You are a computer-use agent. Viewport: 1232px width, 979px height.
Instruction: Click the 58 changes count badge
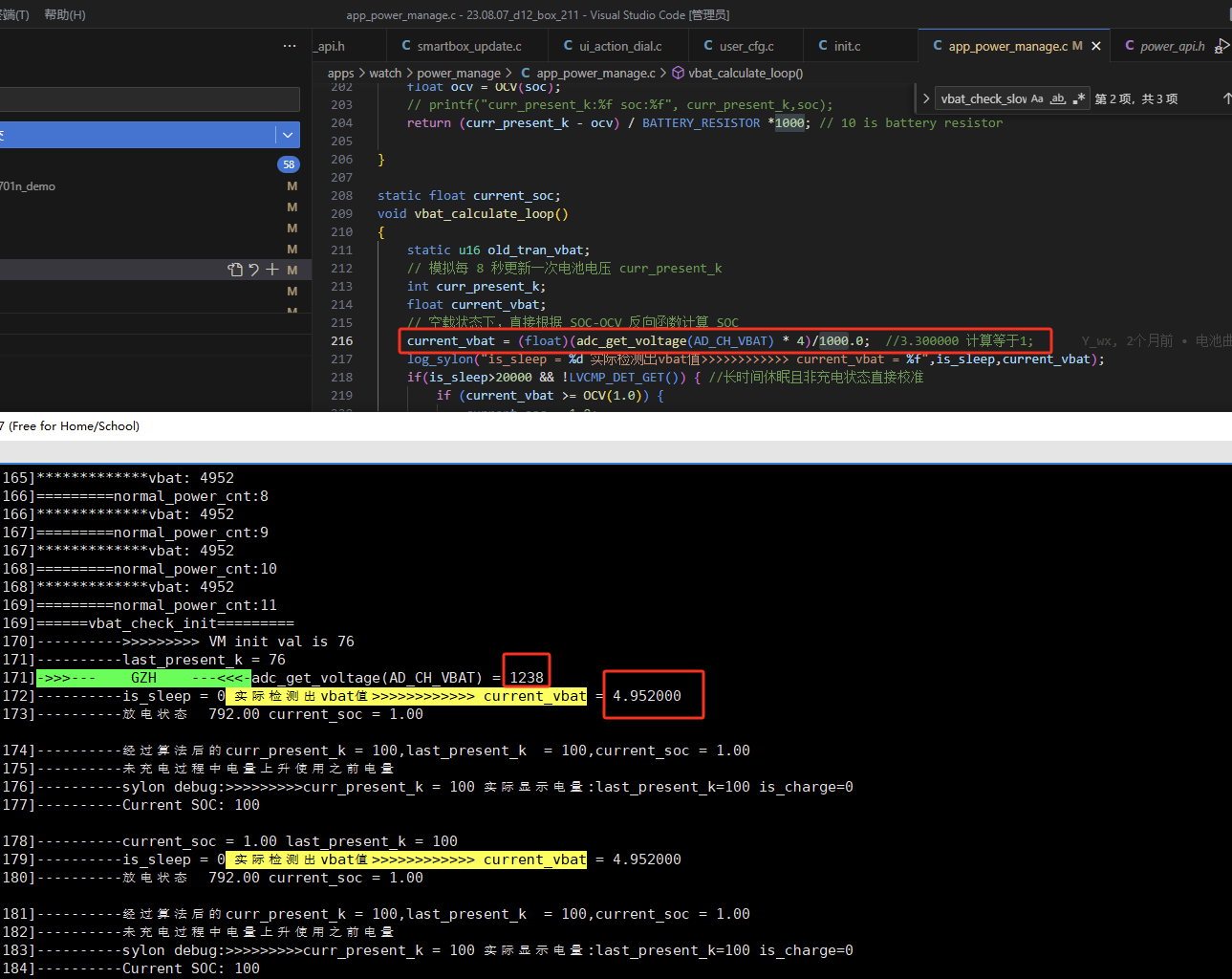click(x=289, y=164)
